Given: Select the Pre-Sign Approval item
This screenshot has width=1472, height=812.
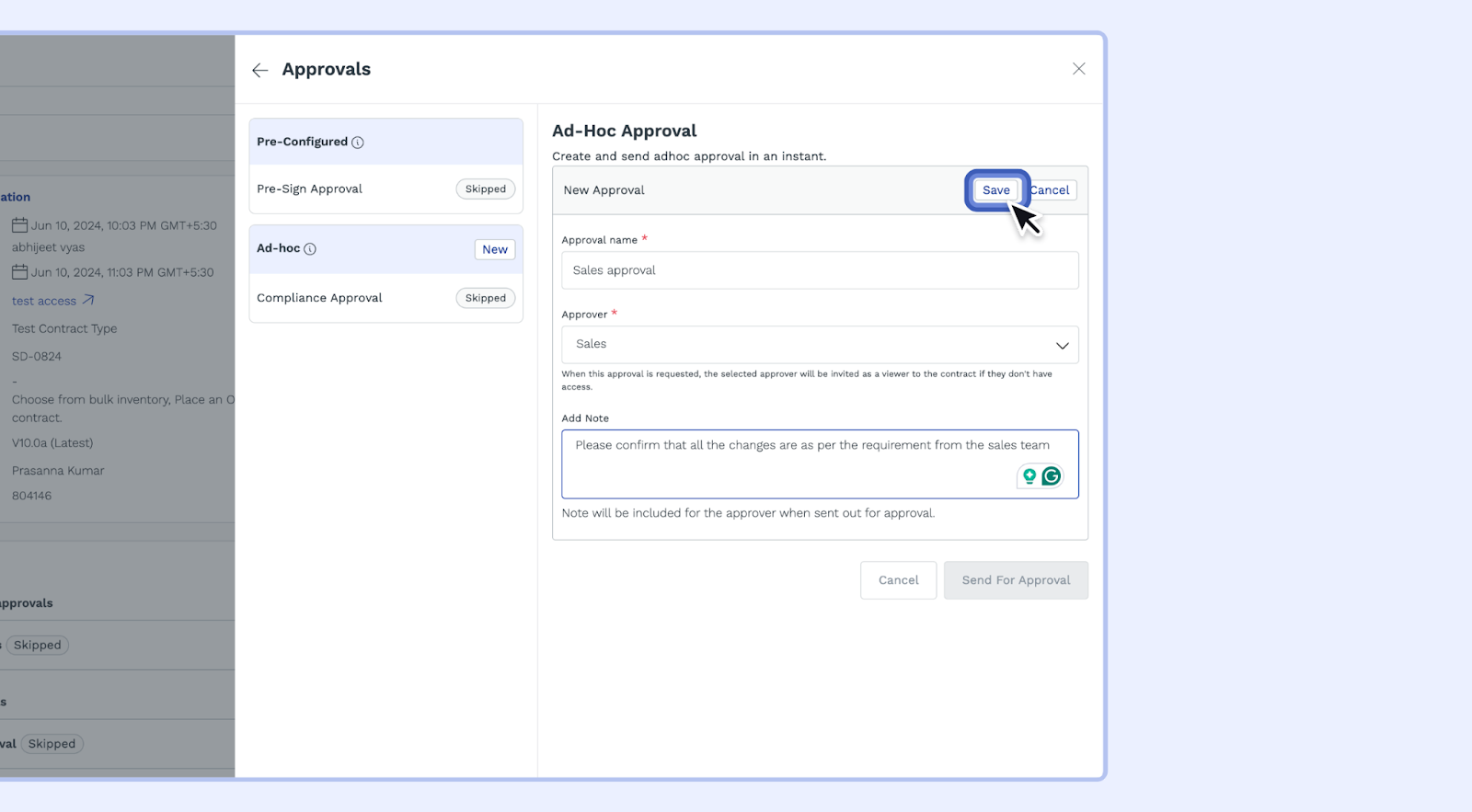Looking at the screenshot, I should 310,189.
